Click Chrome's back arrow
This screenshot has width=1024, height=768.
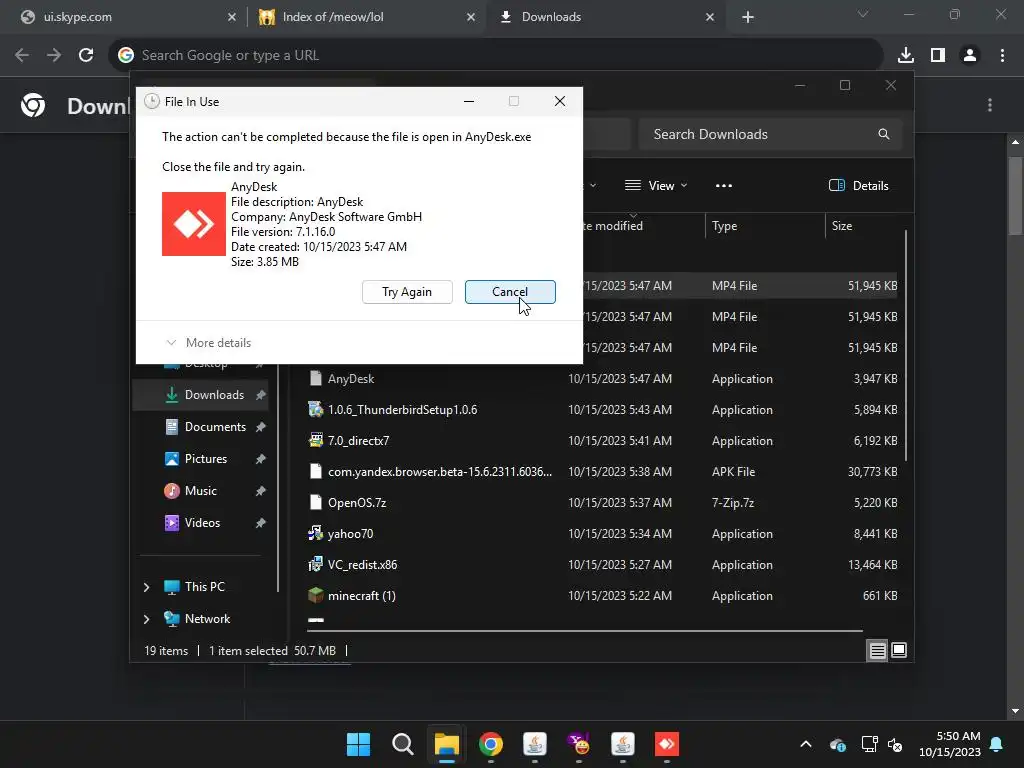tap(22, 56)
